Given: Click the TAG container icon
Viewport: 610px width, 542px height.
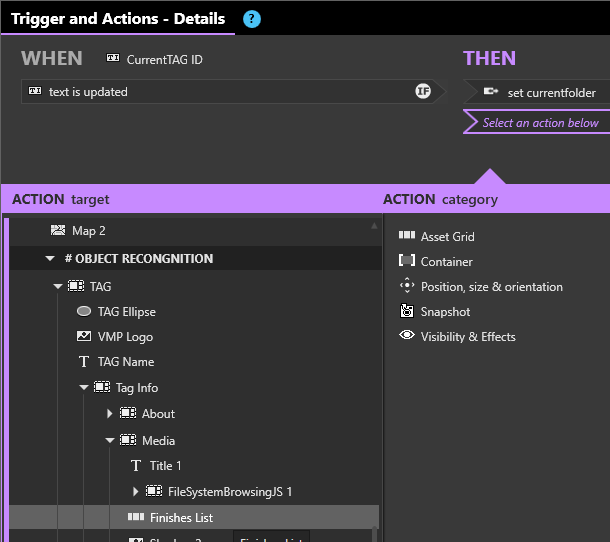Looking at the screenshot, I should [x=76, y=286].
